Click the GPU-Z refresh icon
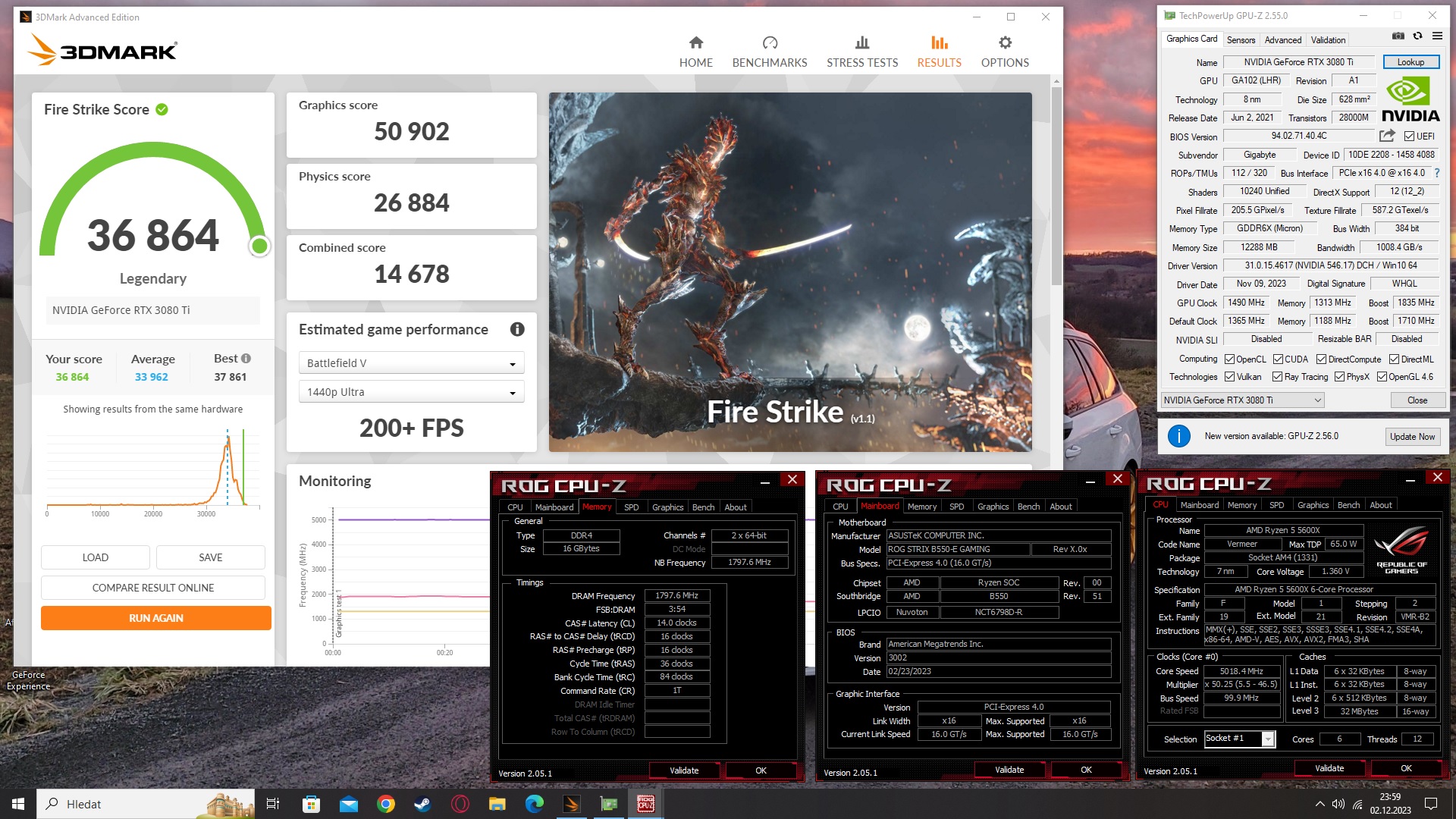This screenshot has width=1456, height=819. click(1417, 36)
